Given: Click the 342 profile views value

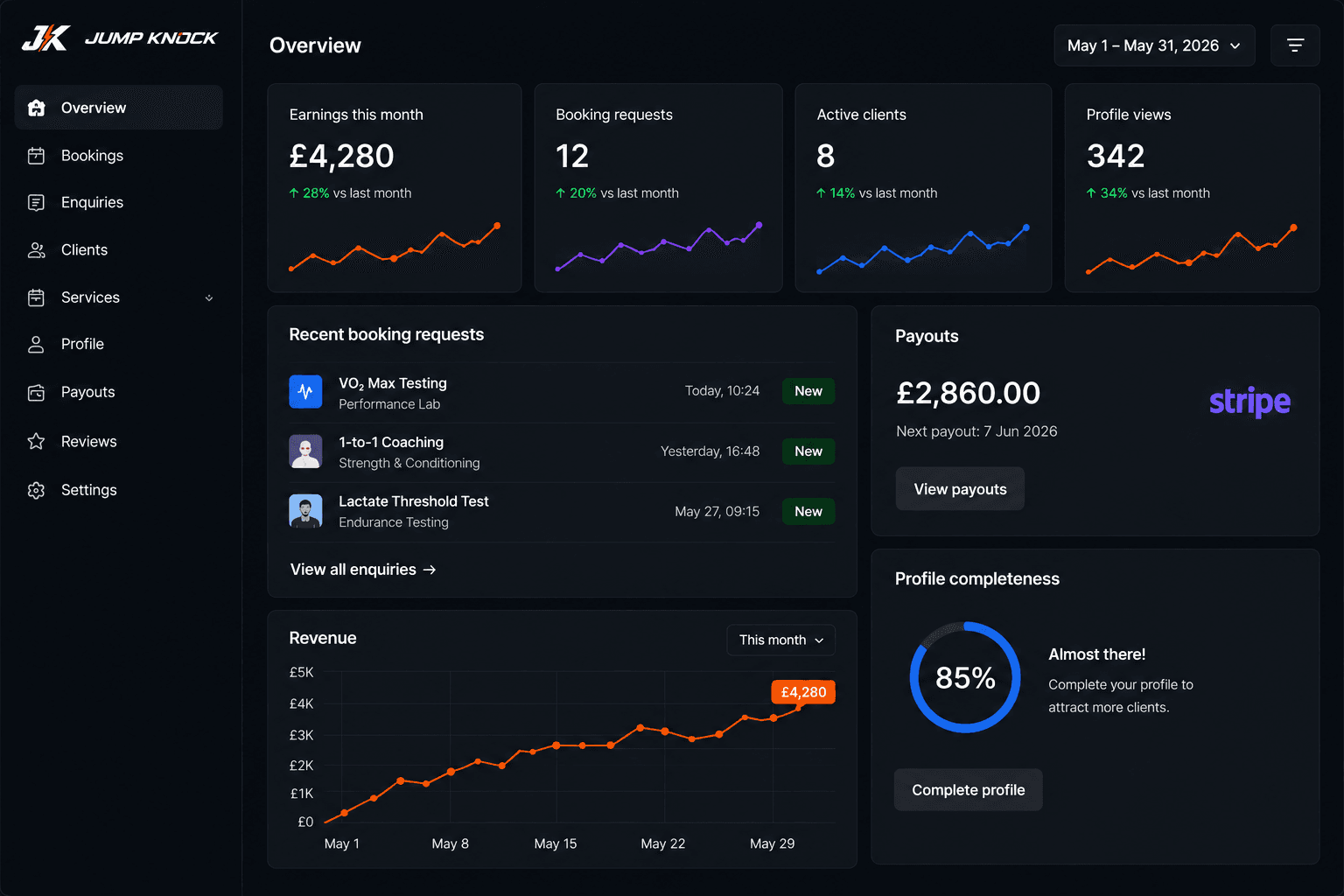Looking at the screenshot, I should point(1116,156).
